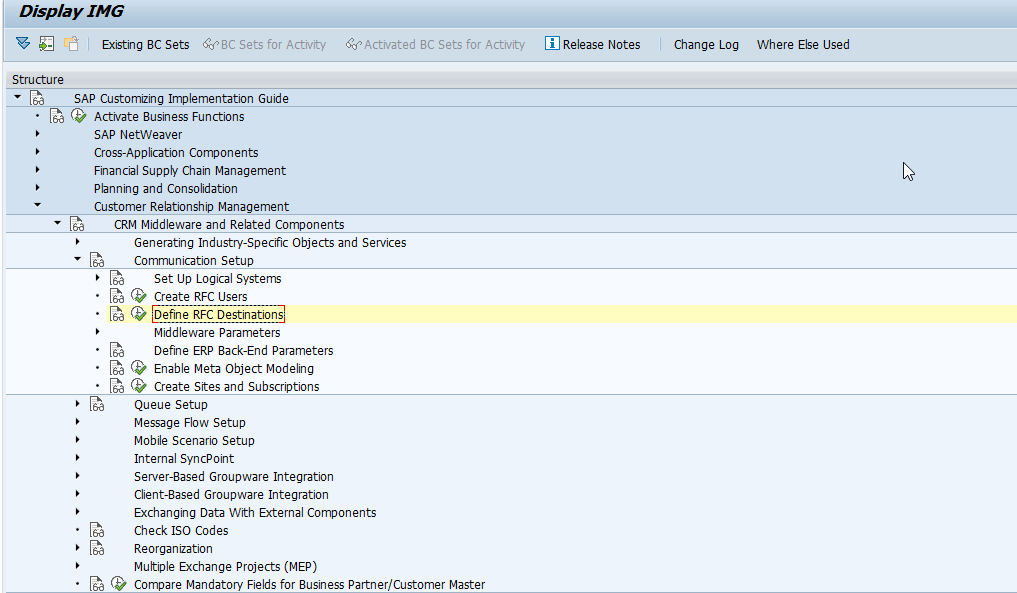Open documentation icon for Check ISO Codes

(97, 530)
